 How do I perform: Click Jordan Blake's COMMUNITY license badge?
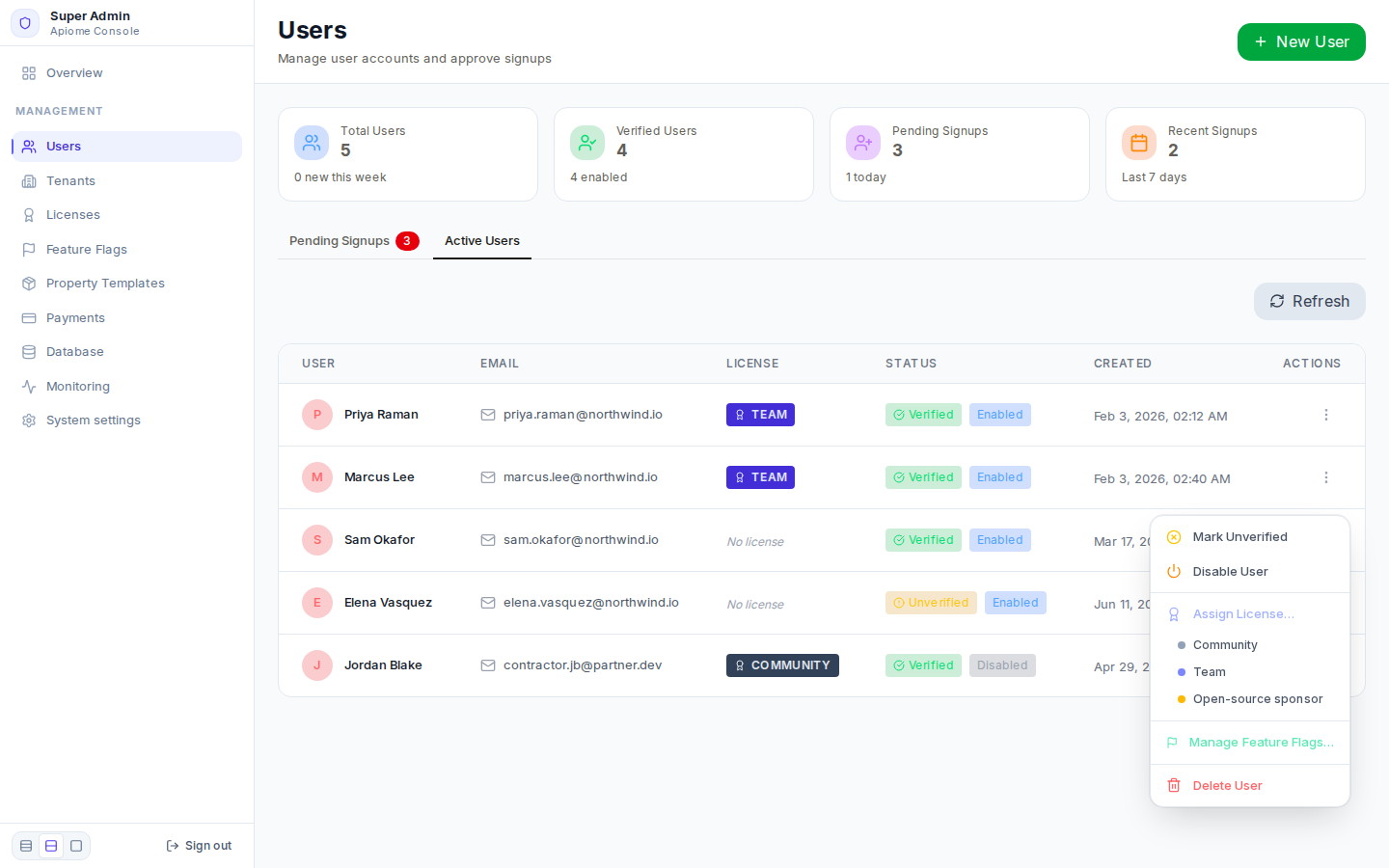click(x=782, y=665)
